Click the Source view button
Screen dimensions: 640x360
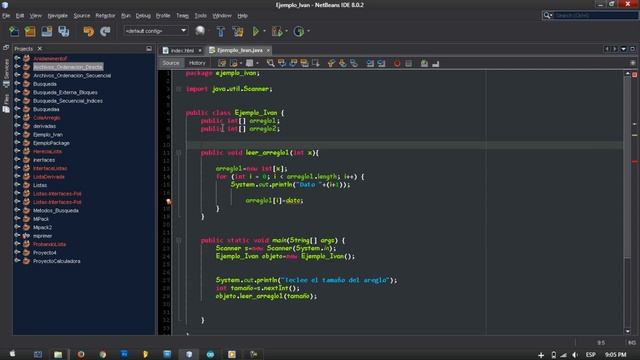click(x=171, y=63)
